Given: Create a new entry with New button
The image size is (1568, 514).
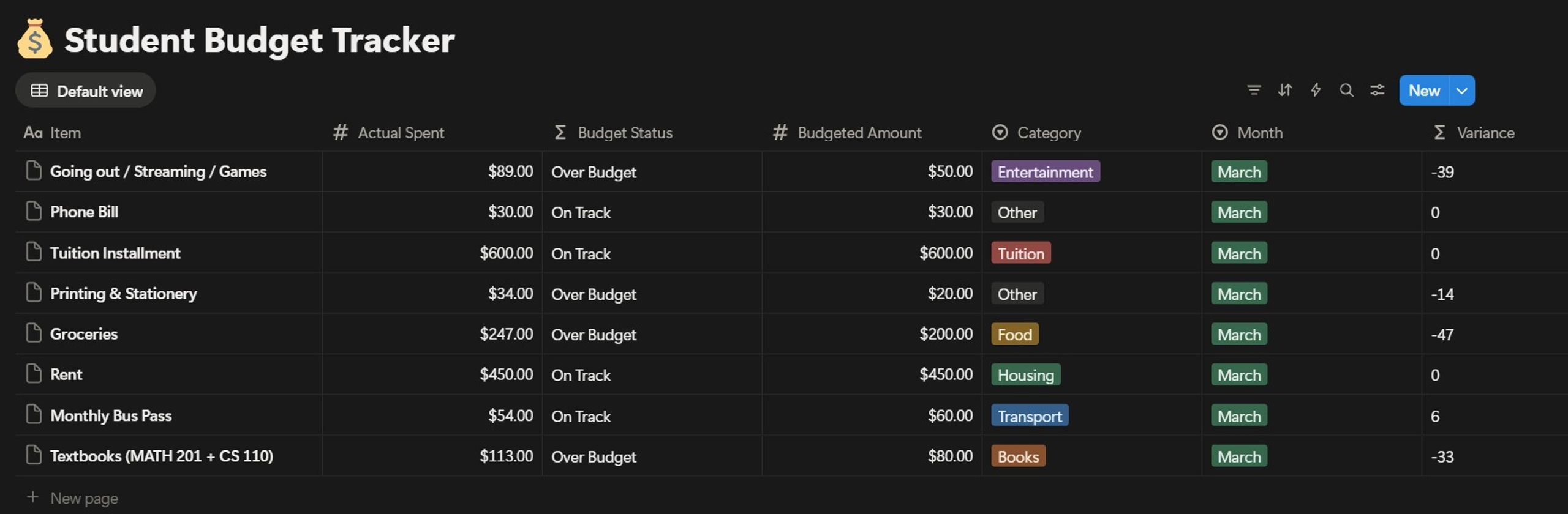Looking at the screenshot, I should tap(1424, 91).
